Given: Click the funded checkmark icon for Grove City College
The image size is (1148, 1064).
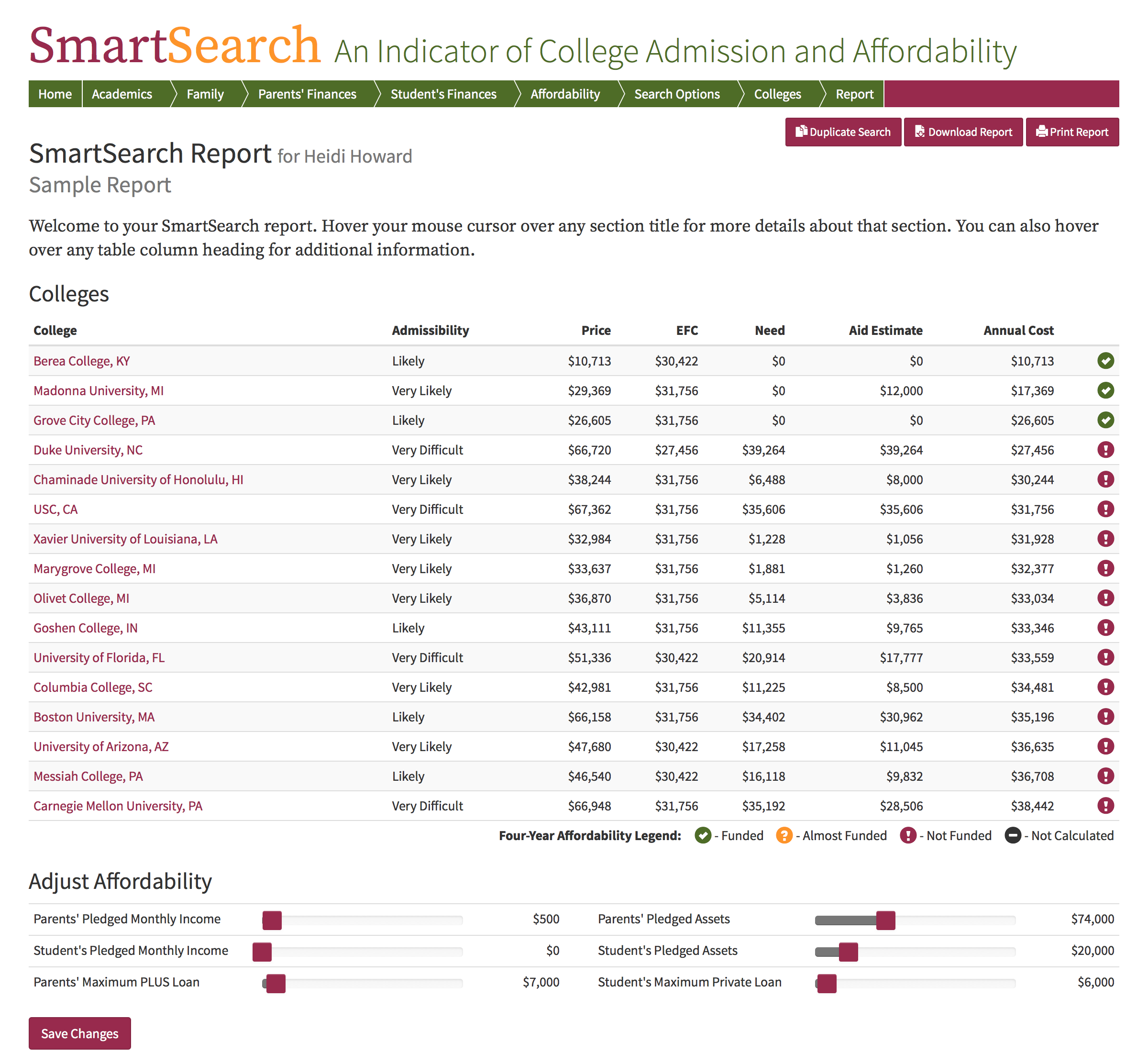Looking at the screenshot, I should click(x=1105, y=421).
